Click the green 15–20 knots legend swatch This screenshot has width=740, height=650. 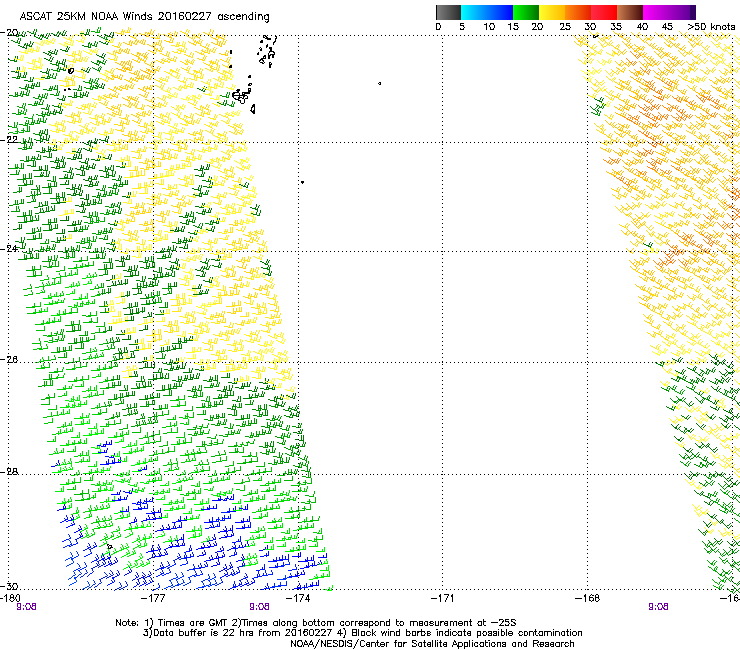(526, 12)
